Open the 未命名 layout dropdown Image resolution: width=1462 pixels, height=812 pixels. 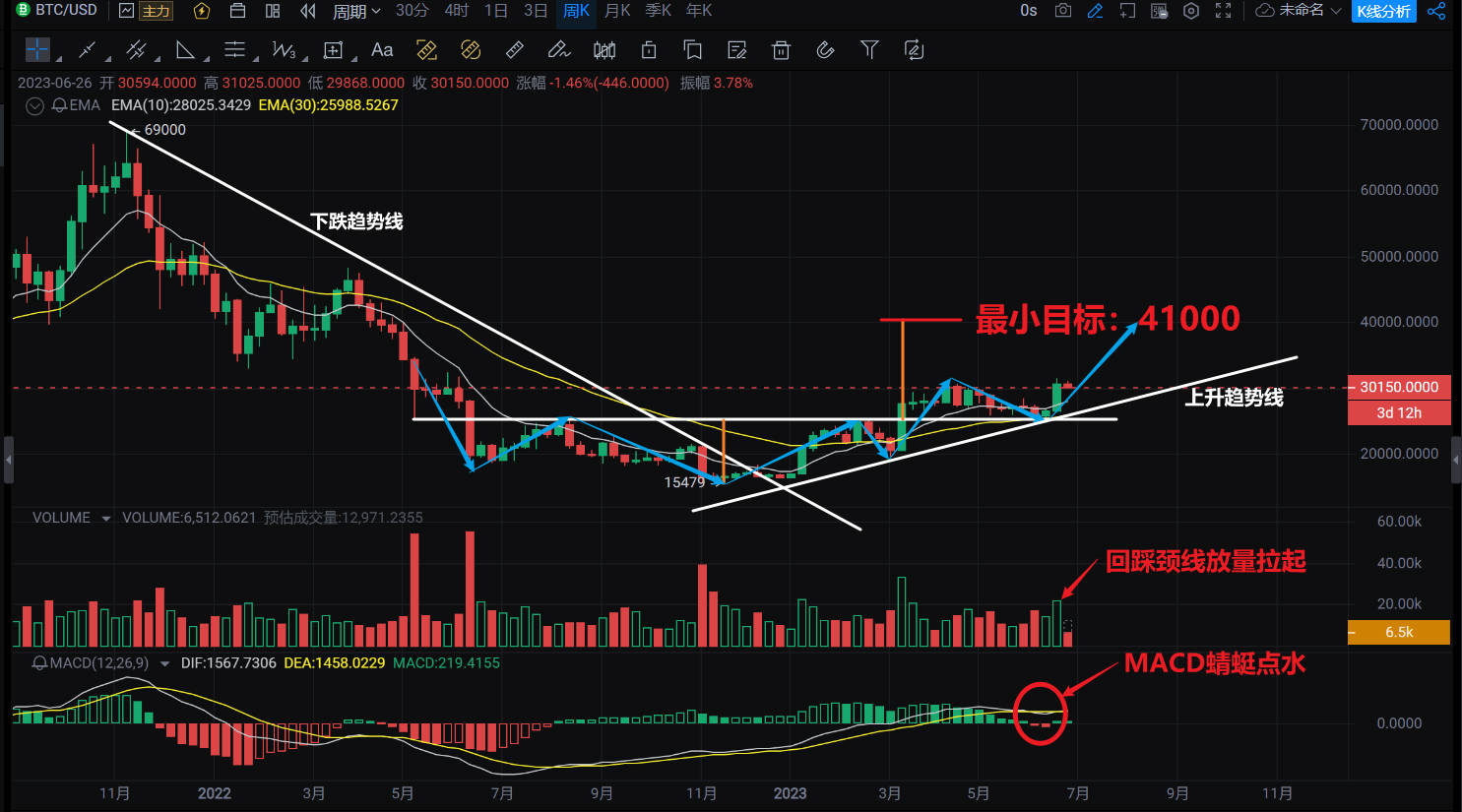1300,11
